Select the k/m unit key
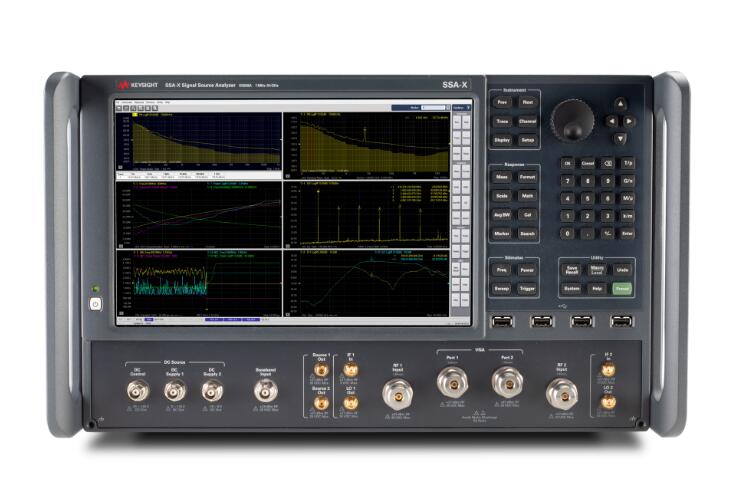743x504 pixels. [x=627, y=216]
